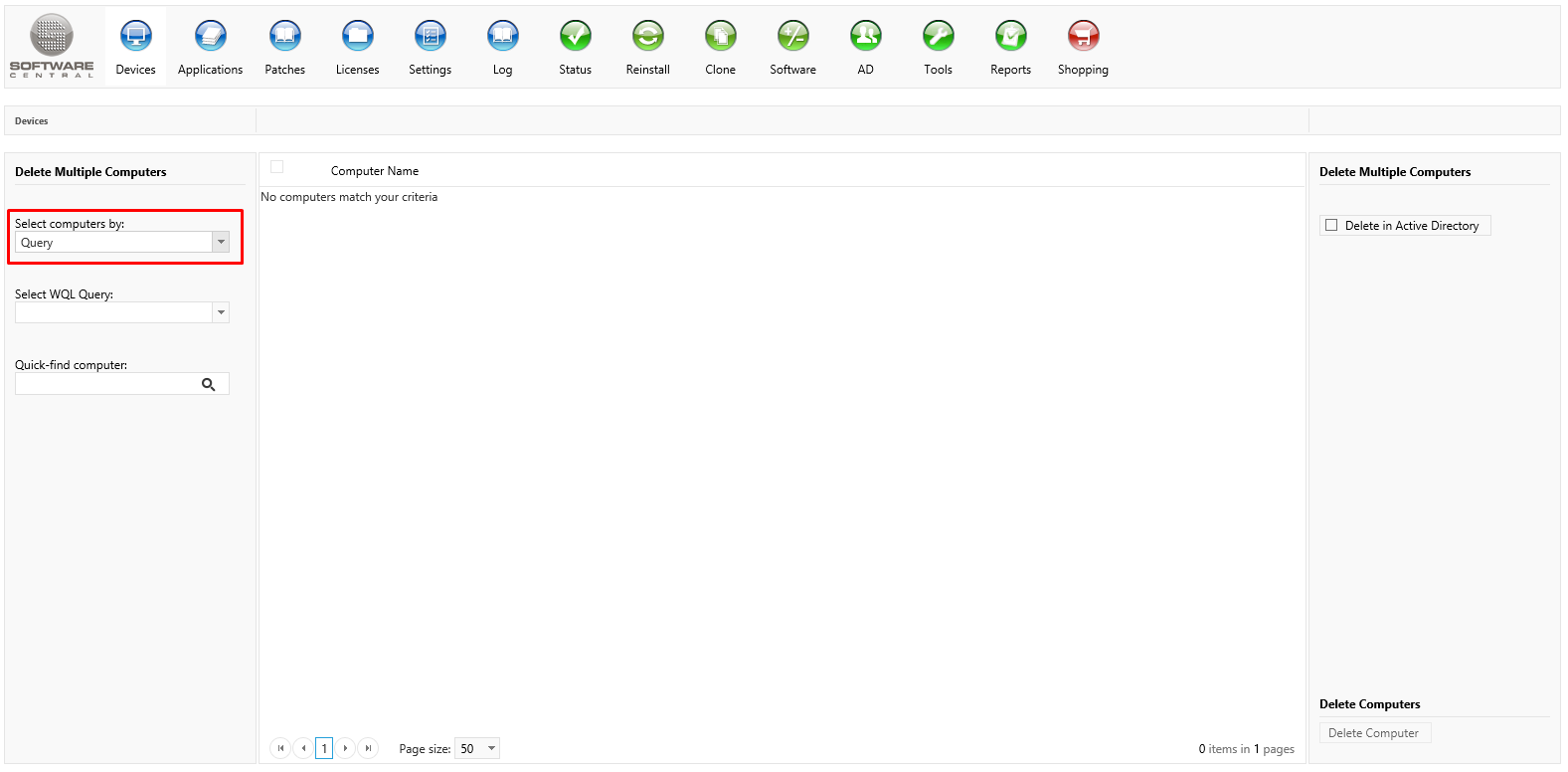The width and height of the screenshot is (1568, 772).
Task: Select the Clone icon
Action: 720,37
